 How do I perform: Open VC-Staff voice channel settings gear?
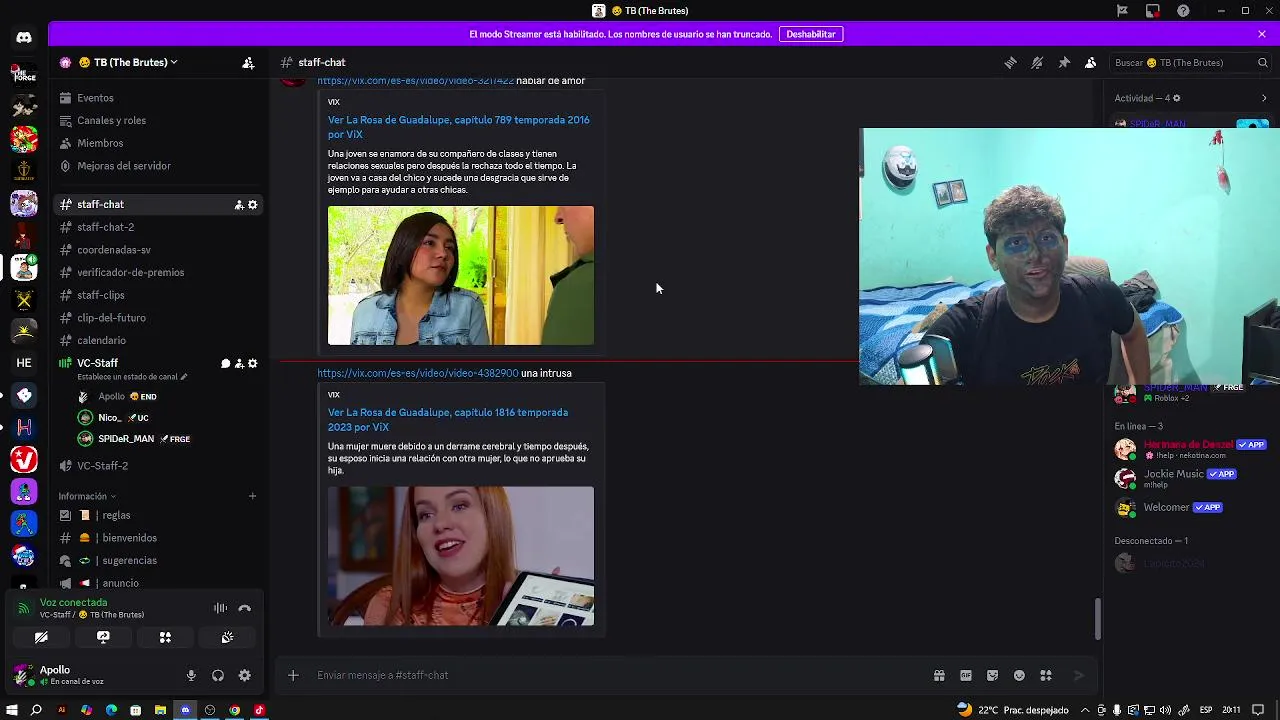click(253, 364)
